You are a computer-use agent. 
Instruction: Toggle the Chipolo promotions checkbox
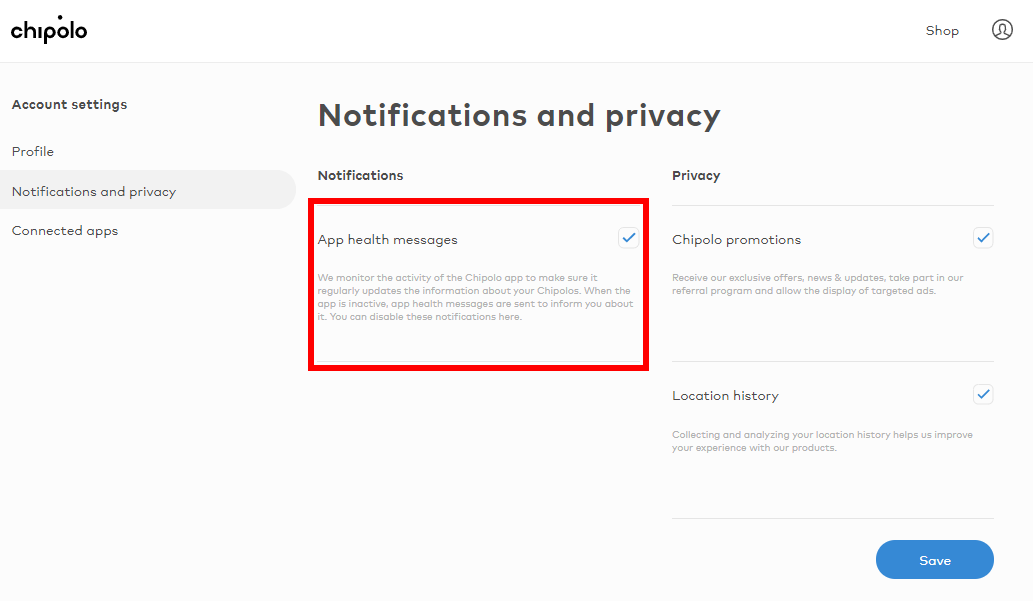click(983, 237)
